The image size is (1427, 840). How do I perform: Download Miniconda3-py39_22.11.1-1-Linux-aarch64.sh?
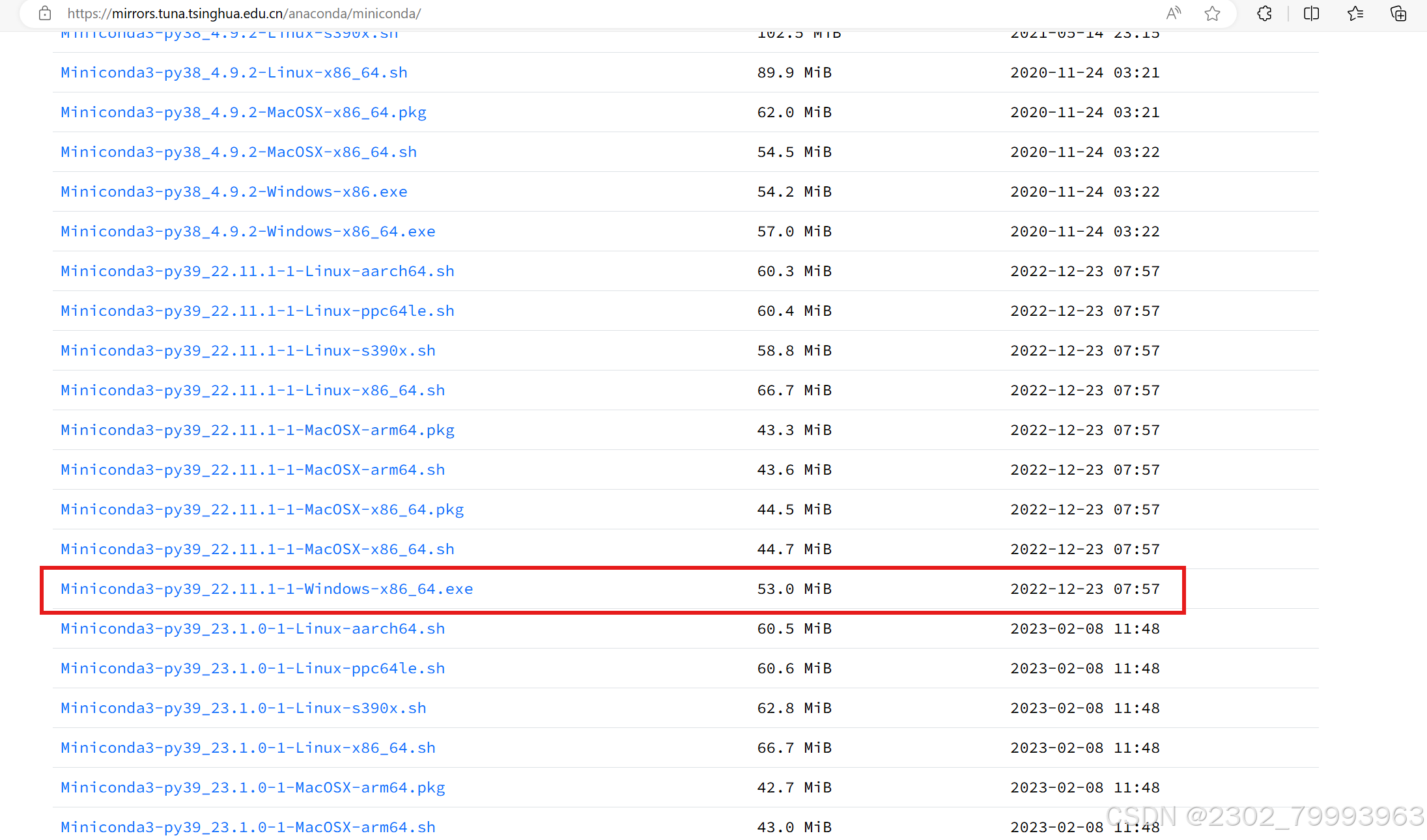[257, 271]
